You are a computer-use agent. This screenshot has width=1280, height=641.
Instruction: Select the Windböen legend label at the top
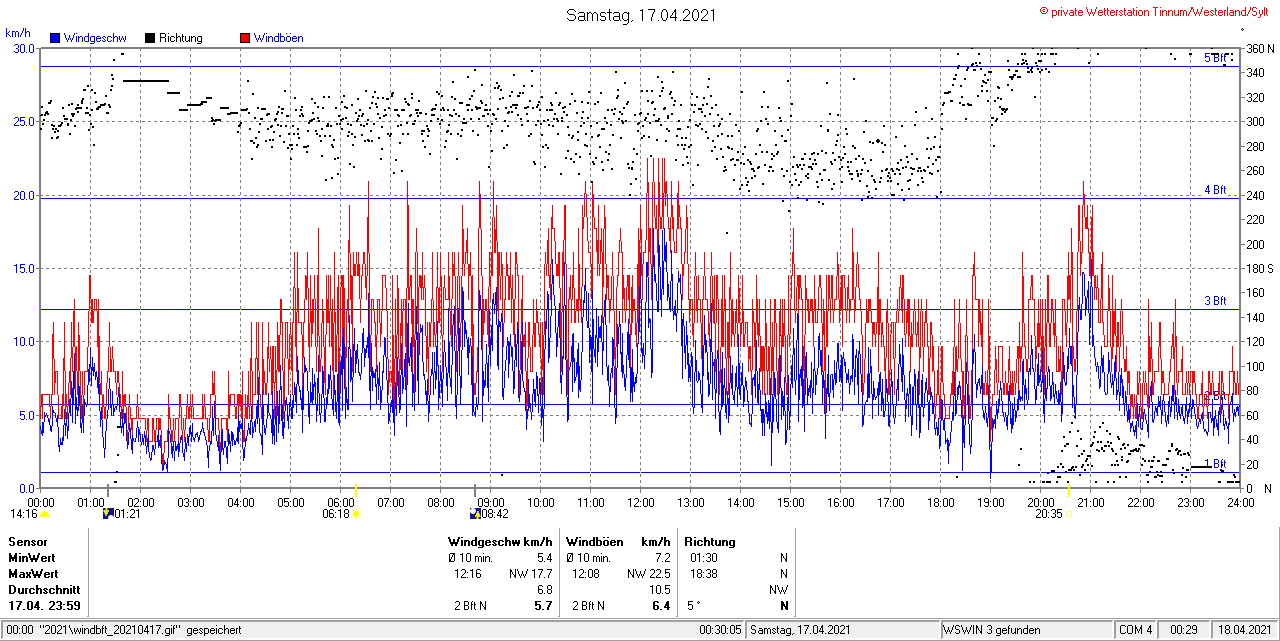279,38
